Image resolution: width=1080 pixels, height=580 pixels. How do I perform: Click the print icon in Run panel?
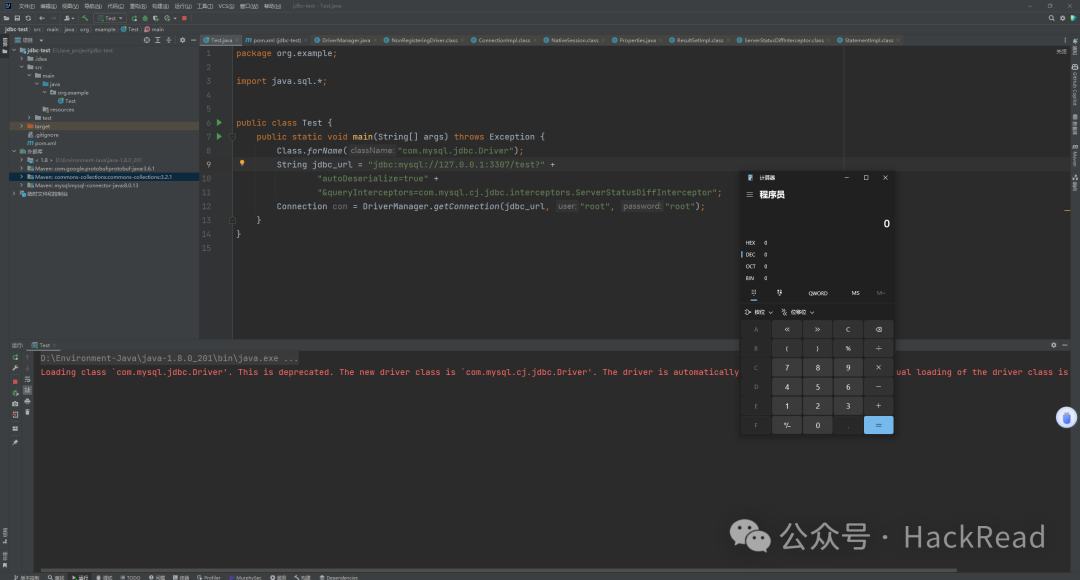28,401
